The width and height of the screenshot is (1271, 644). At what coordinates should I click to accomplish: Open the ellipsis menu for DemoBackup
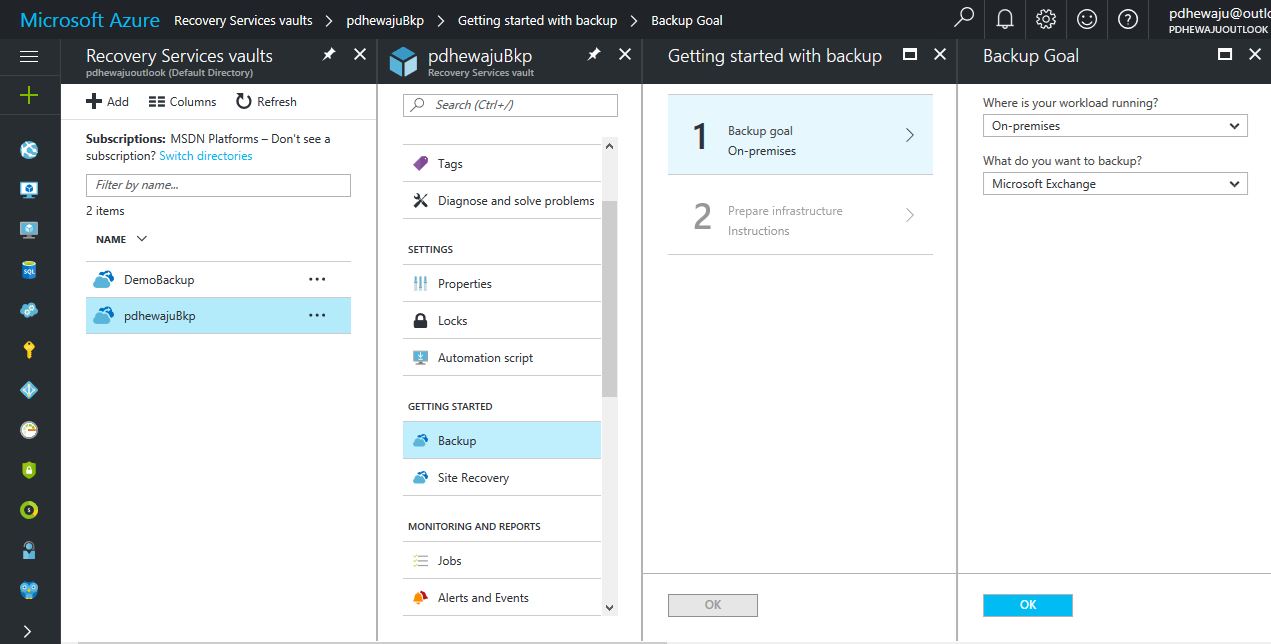pos(317,280)
